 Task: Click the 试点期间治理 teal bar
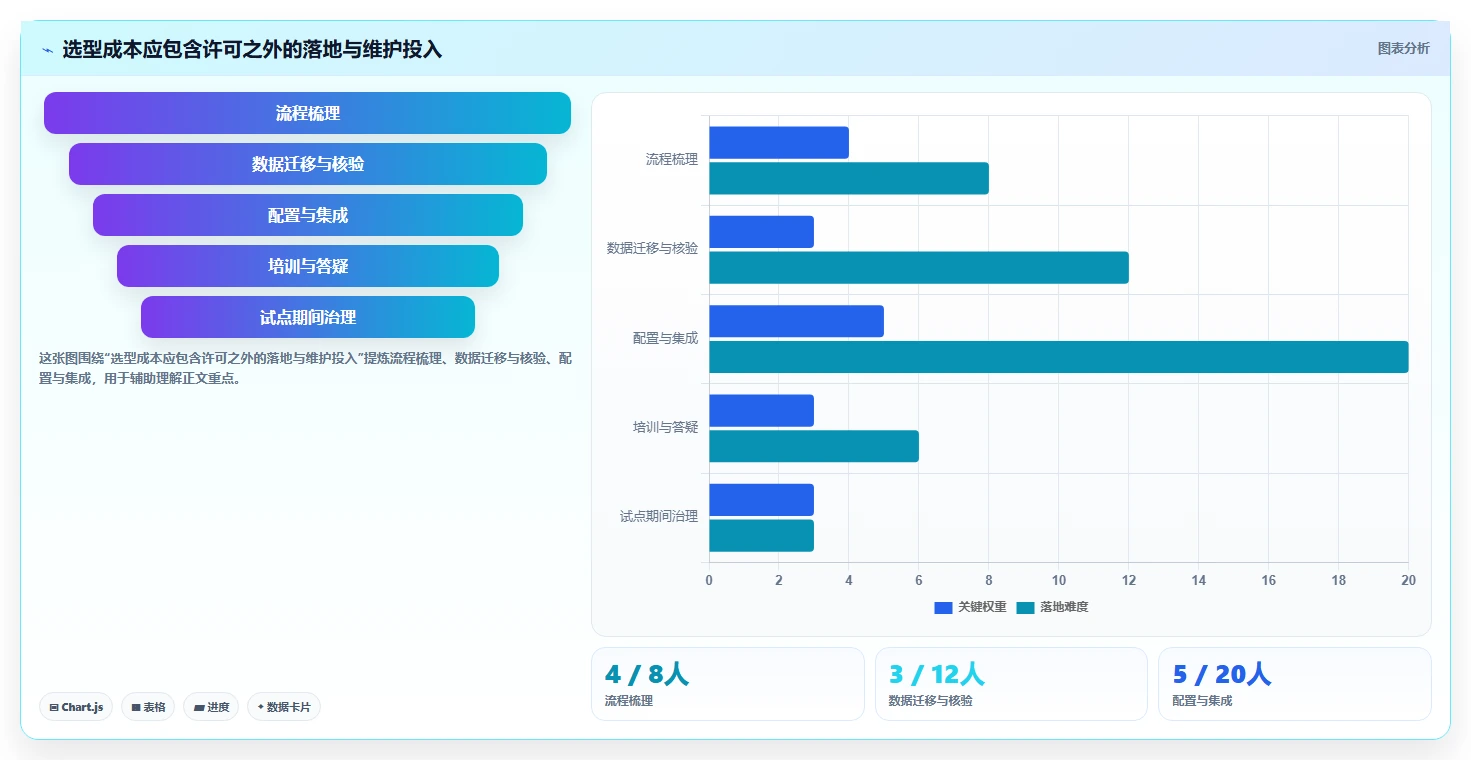761,535
